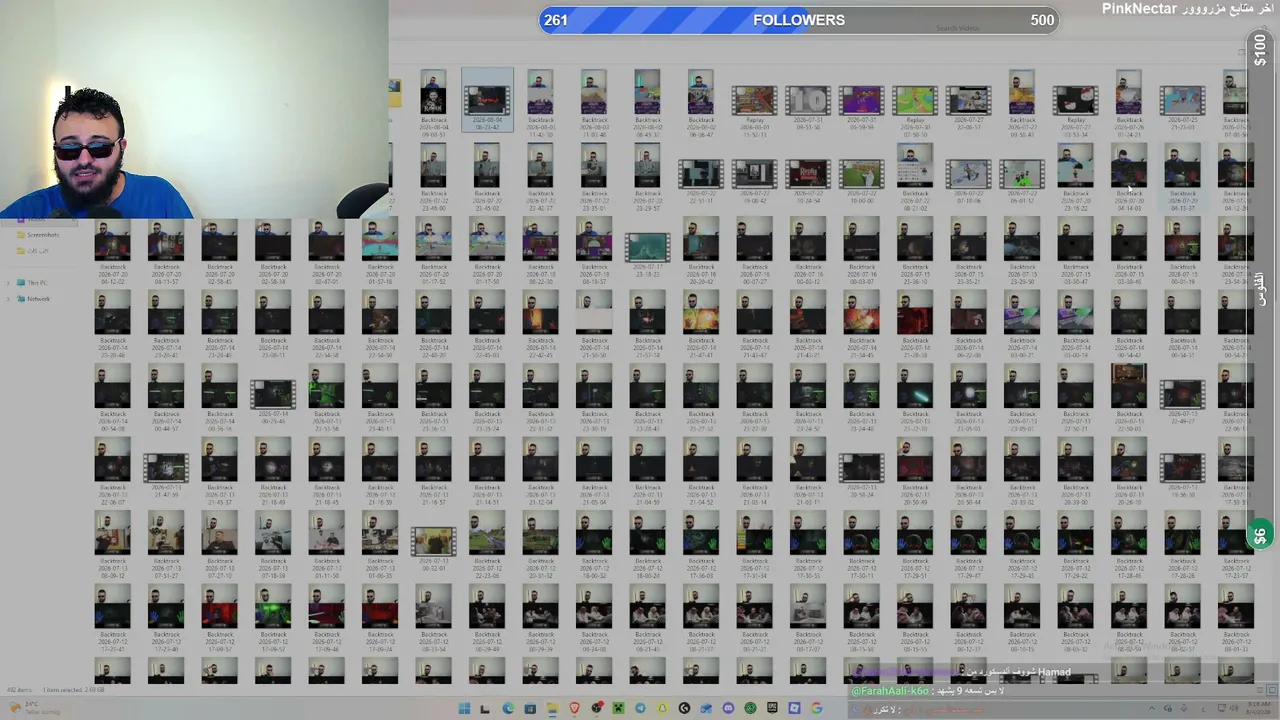
Task: Expand the Network tree node
Action: [8, 299]
